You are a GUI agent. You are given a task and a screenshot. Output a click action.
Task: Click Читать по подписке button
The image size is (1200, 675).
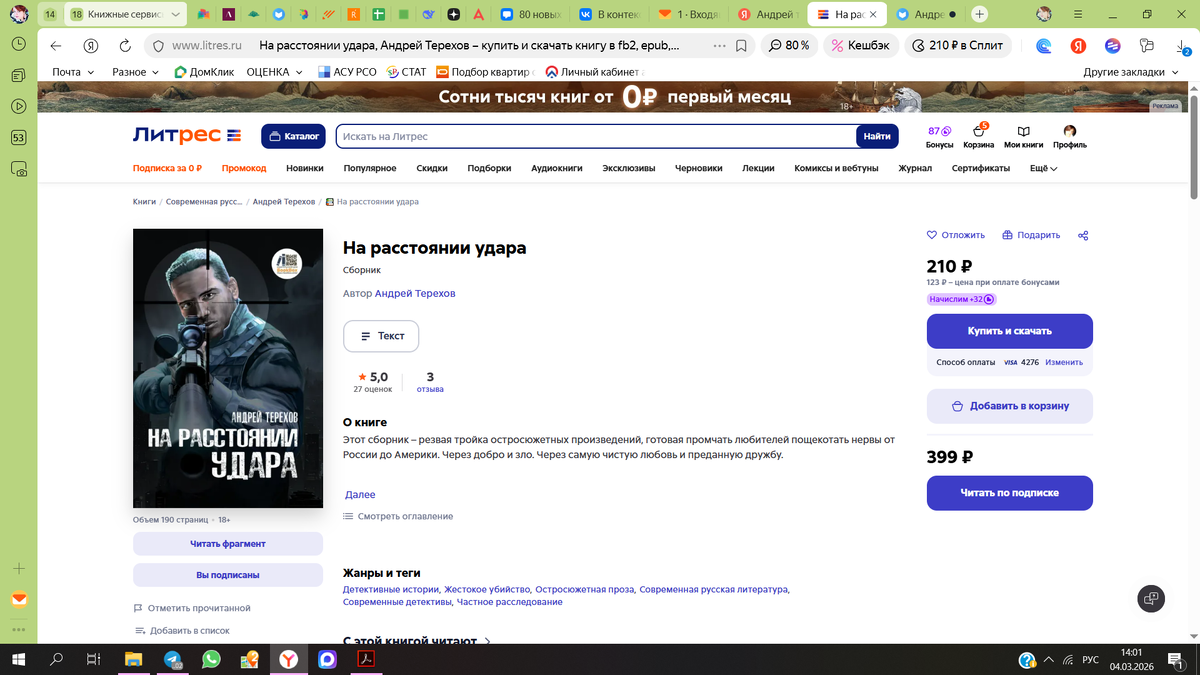pos(1009,493)
